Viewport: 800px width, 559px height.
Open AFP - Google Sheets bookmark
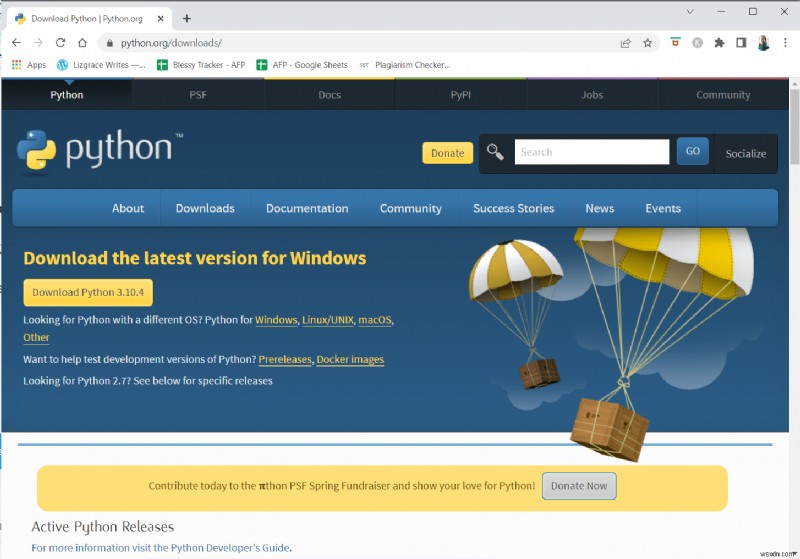coord(302,65)
